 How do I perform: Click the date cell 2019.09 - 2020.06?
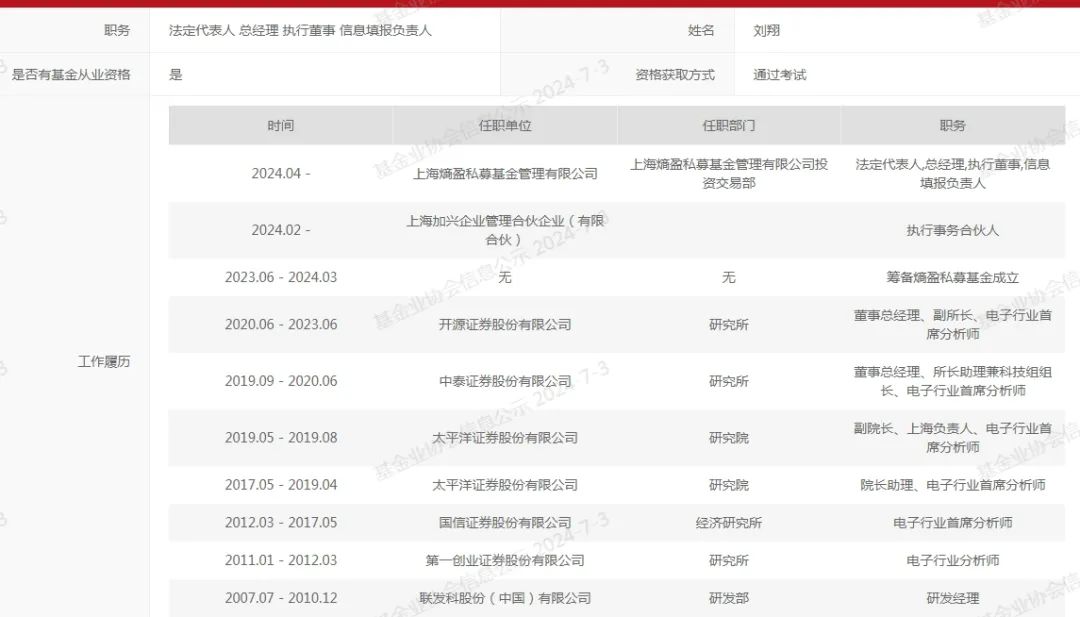[281, 381]
